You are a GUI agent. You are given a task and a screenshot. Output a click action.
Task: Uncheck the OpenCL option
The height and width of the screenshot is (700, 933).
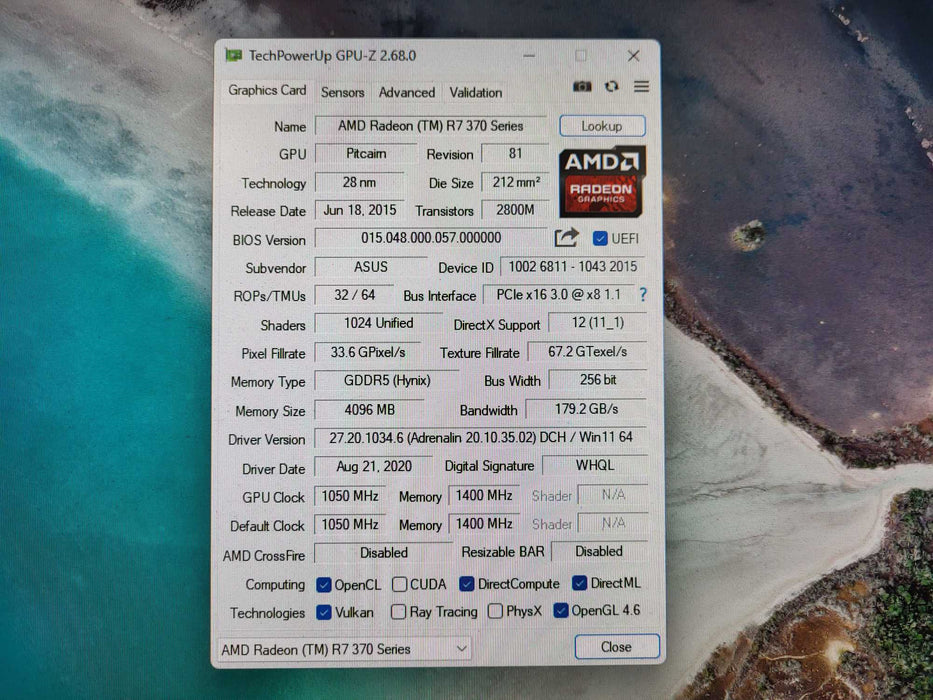322,584
